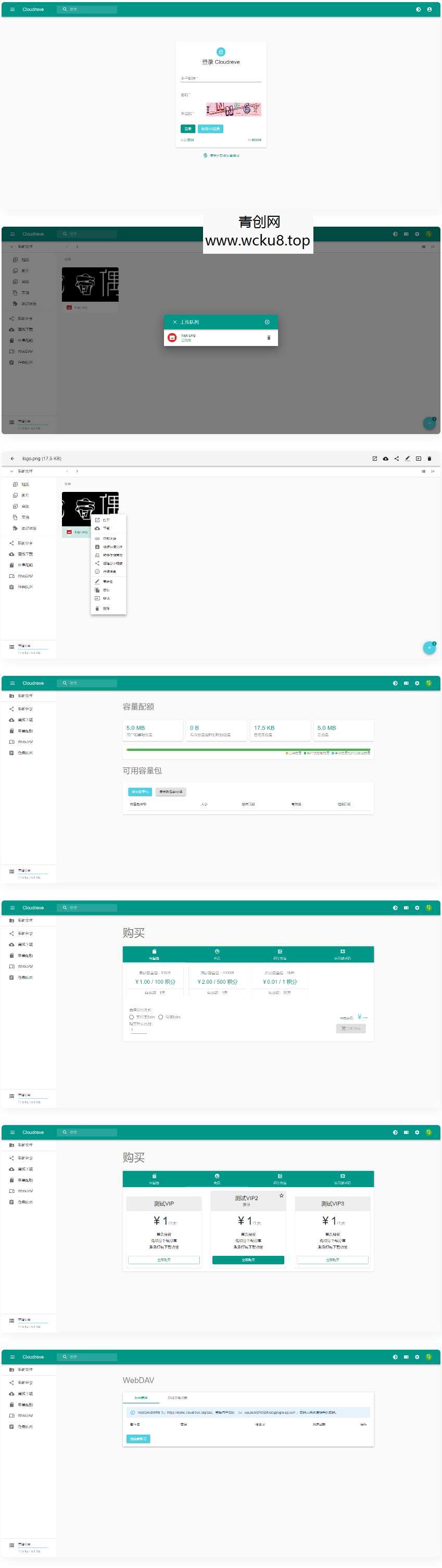Open 我的分享 in the context menu page sidebar

[x=25, y=543]
